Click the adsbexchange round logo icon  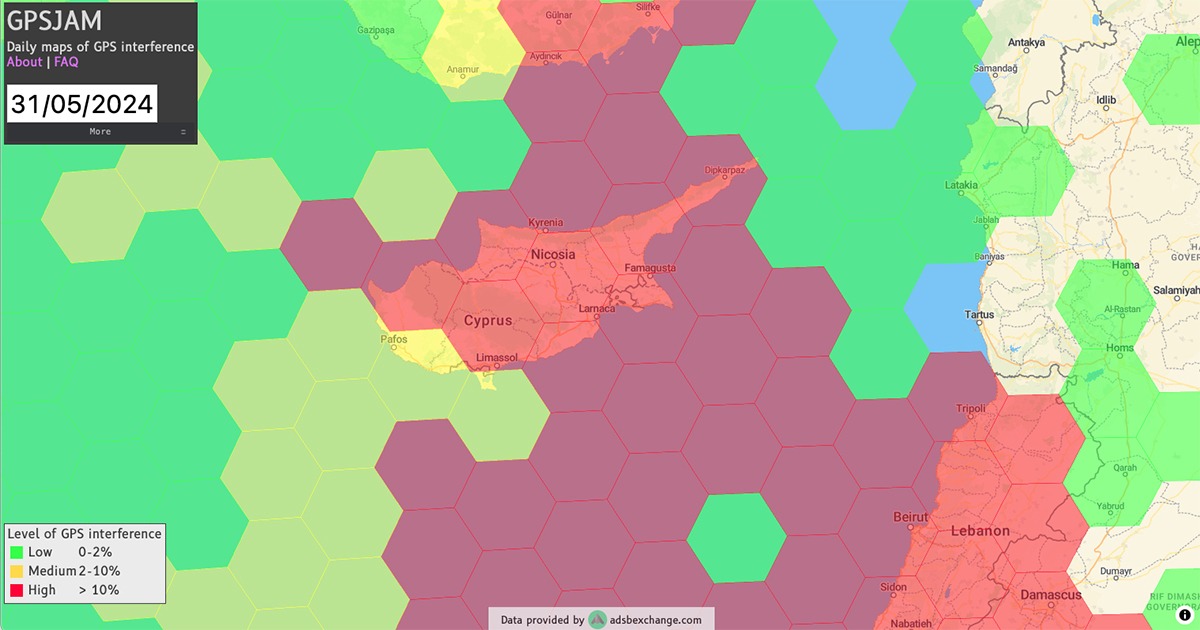[x=597, y=620]
